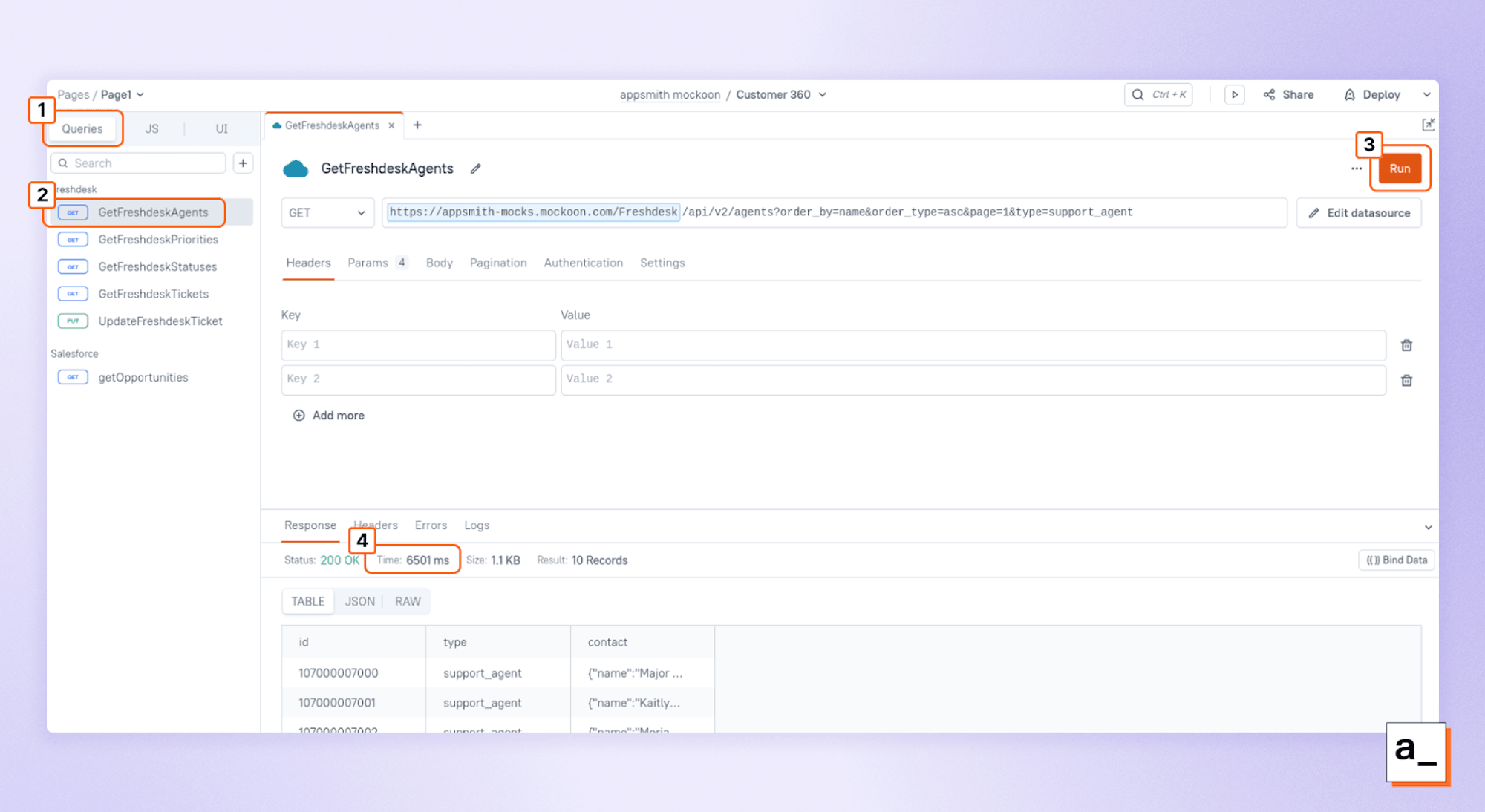The width and height of the screenshot is (1485, 812).
Task: Click the cloud icon beside GetFreshdeskAgents title
Action: [296, 168]
